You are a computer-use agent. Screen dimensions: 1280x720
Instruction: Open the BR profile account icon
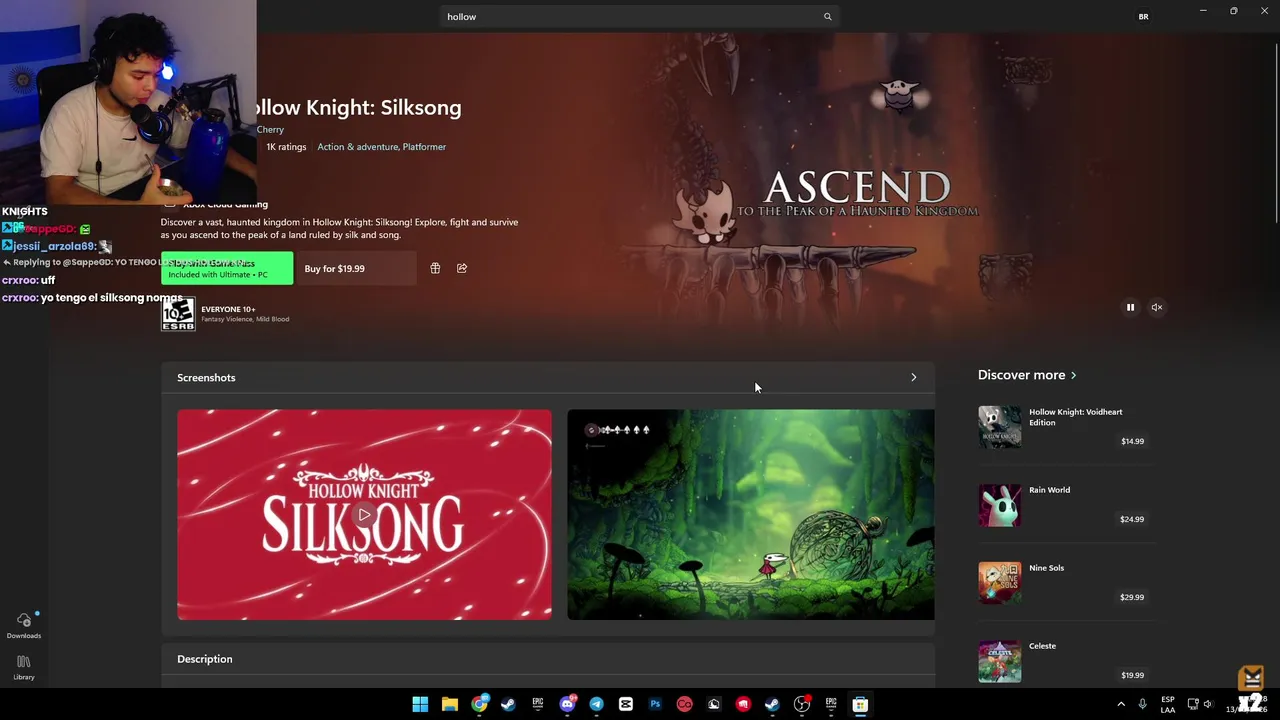coord(1143,17)
